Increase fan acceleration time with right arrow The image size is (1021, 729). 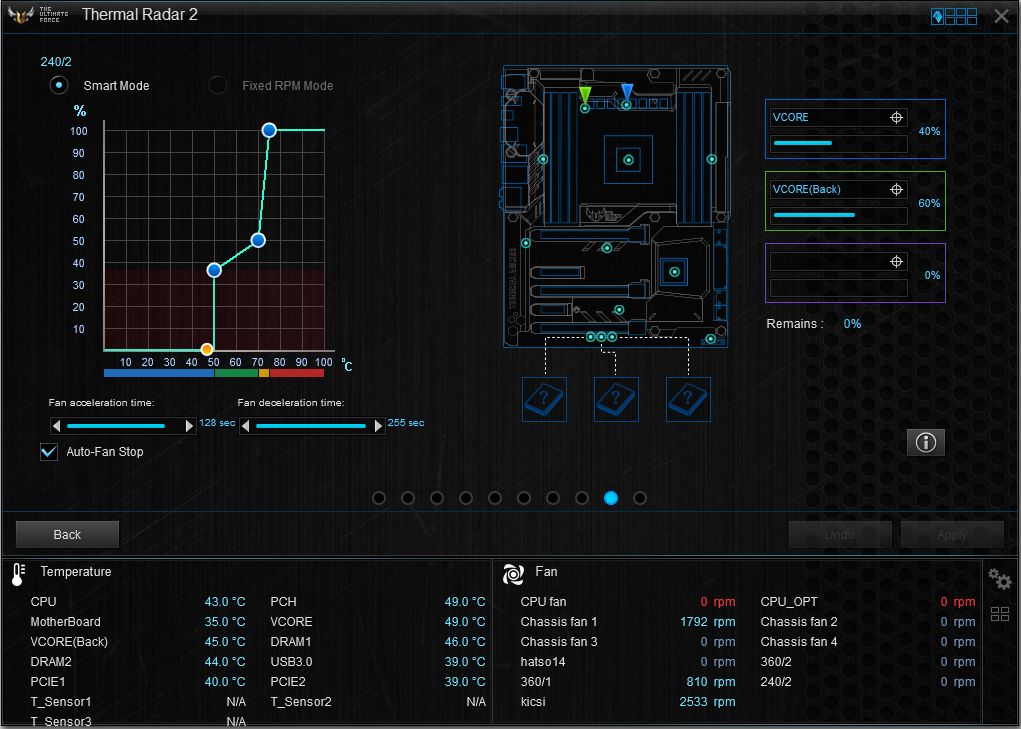189,426
